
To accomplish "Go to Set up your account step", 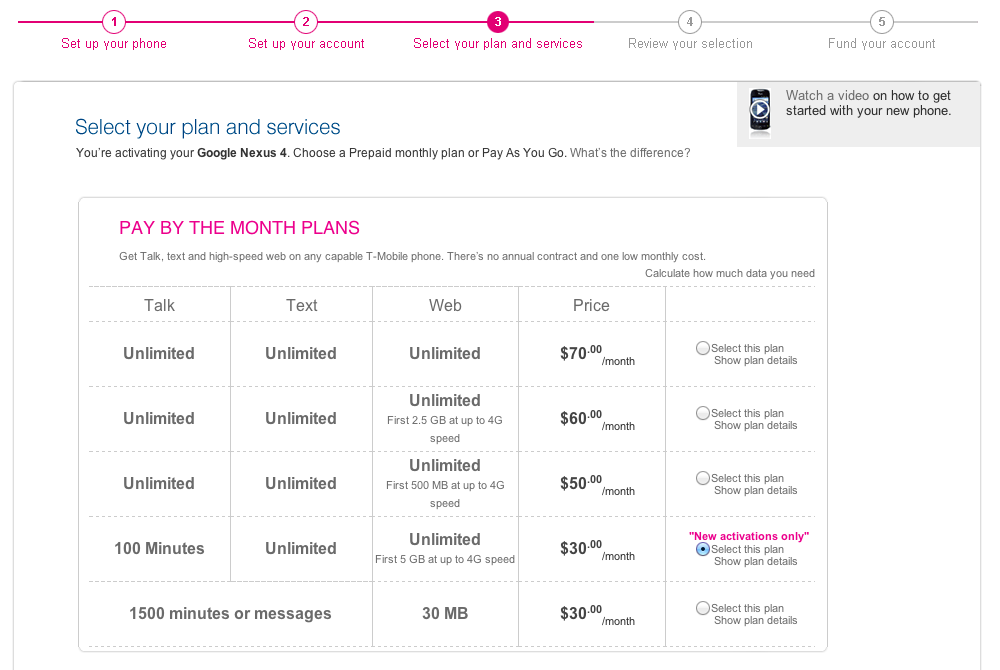I will tap(306, 44).
